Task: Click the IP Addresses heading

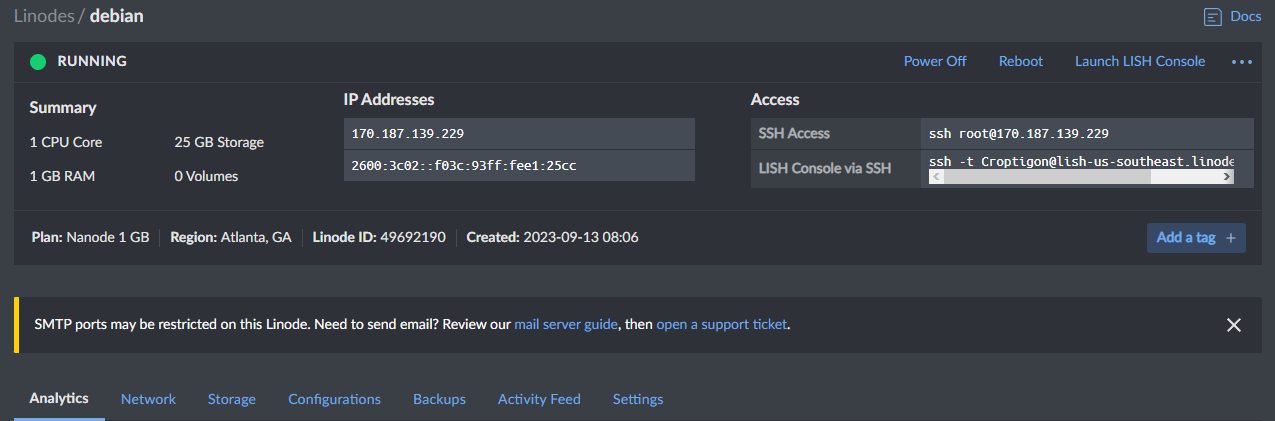Action: tap(389, 100)
